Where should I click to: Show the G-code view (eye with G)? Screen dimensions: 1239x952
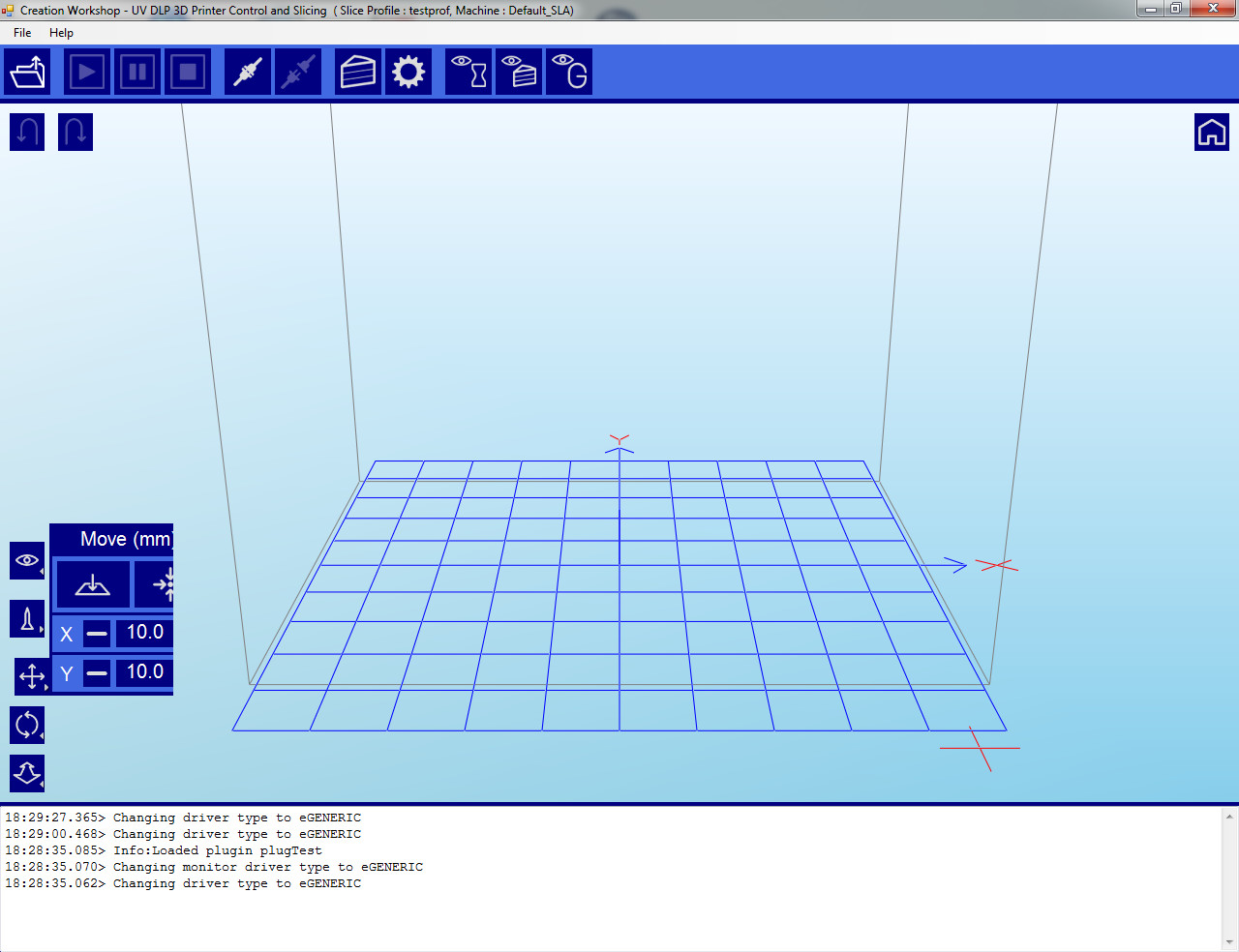coord(569,72)
